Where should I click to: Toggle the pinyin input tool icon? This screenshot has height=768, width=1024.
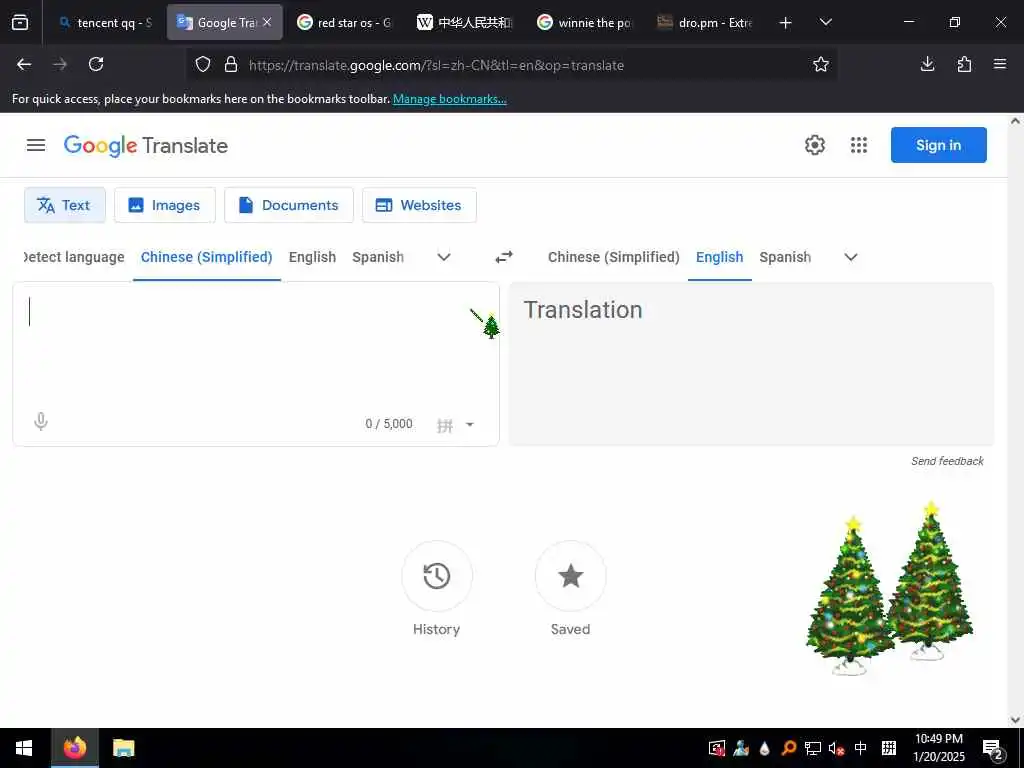(x=445, y=426)
